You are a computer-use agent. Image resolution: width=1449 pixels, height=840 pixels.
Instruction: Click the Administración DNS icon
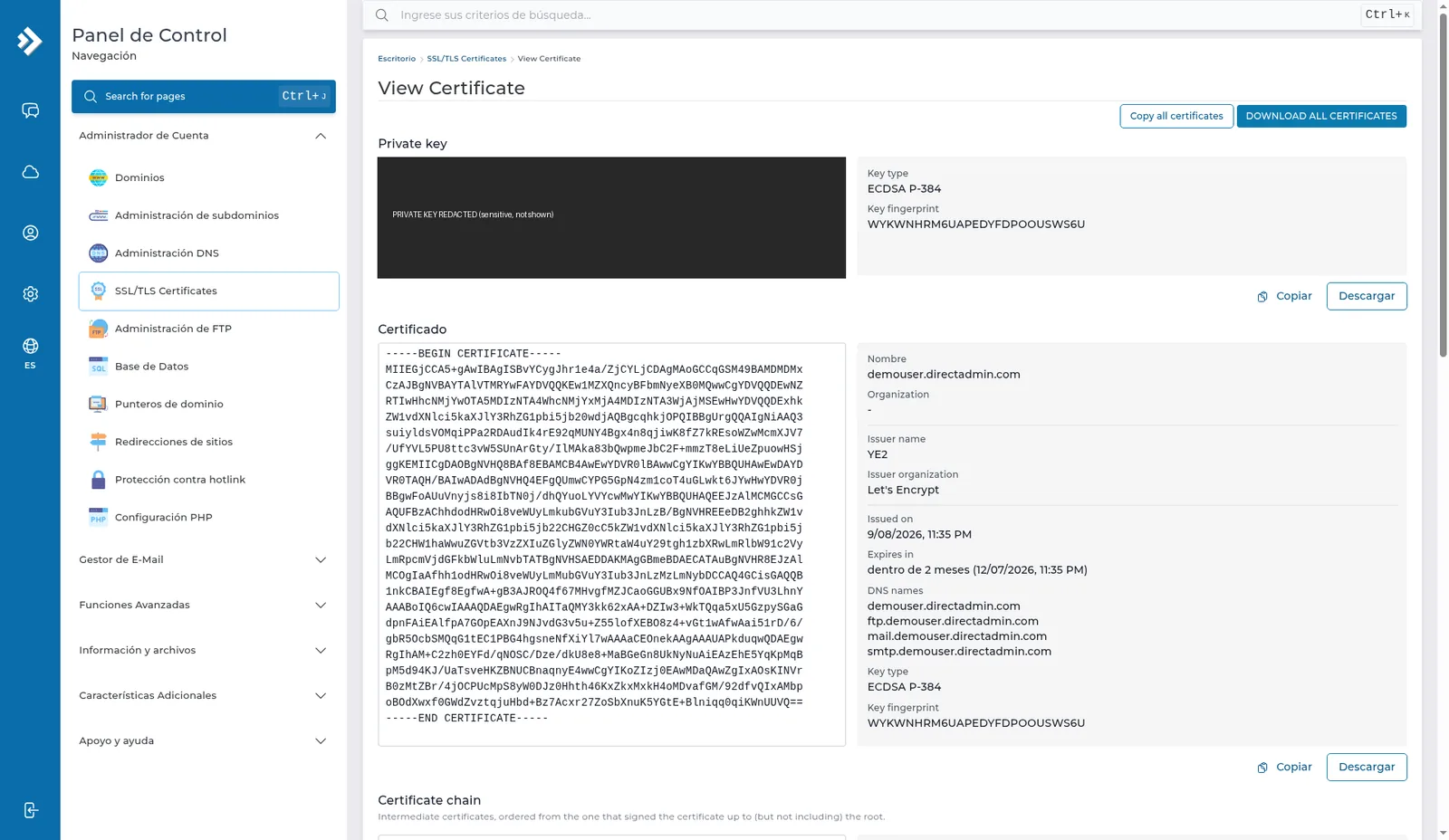98,253
